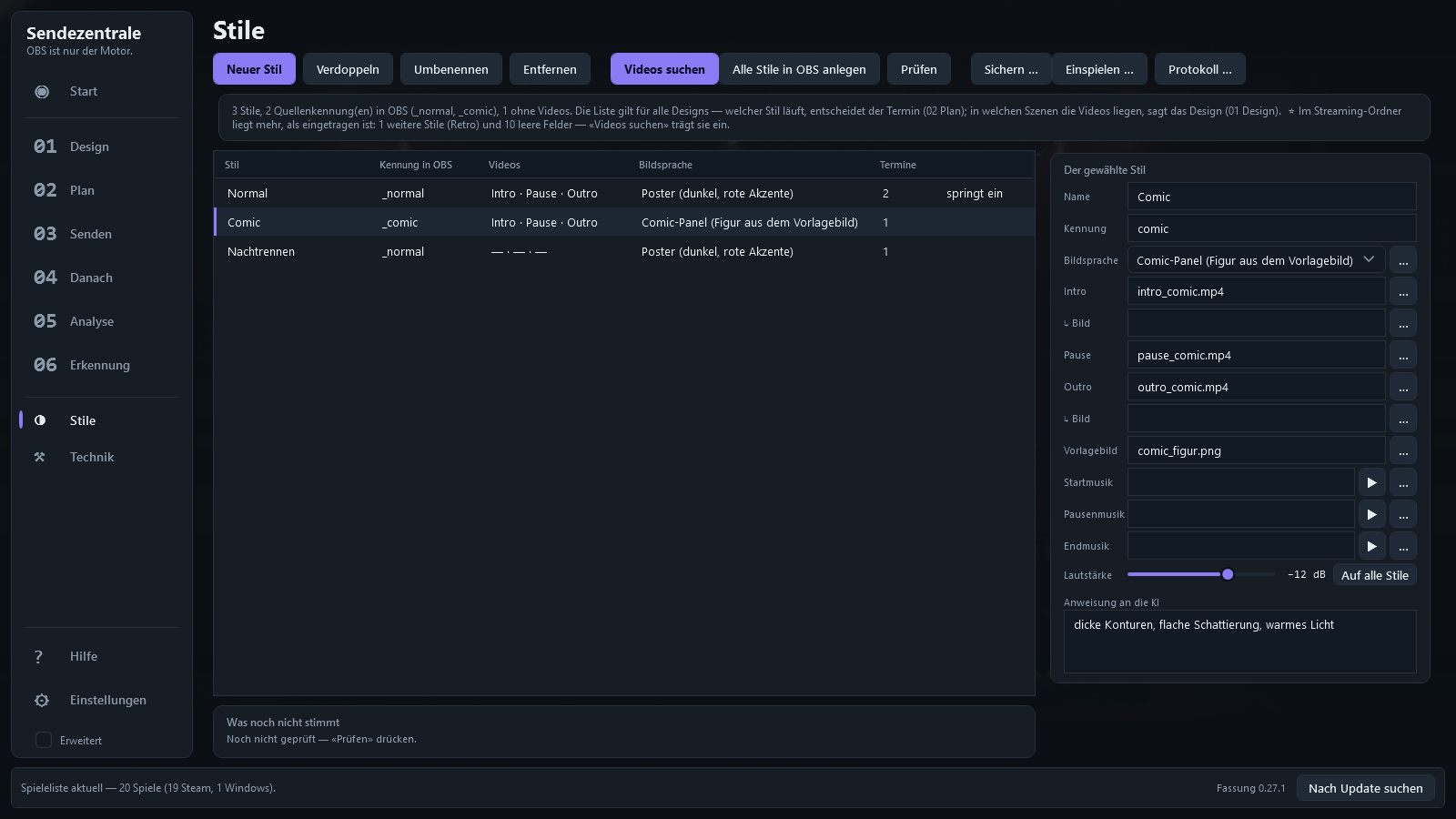
Task: Browse for the Pausenmusik file
Action: coord(1403,514)
